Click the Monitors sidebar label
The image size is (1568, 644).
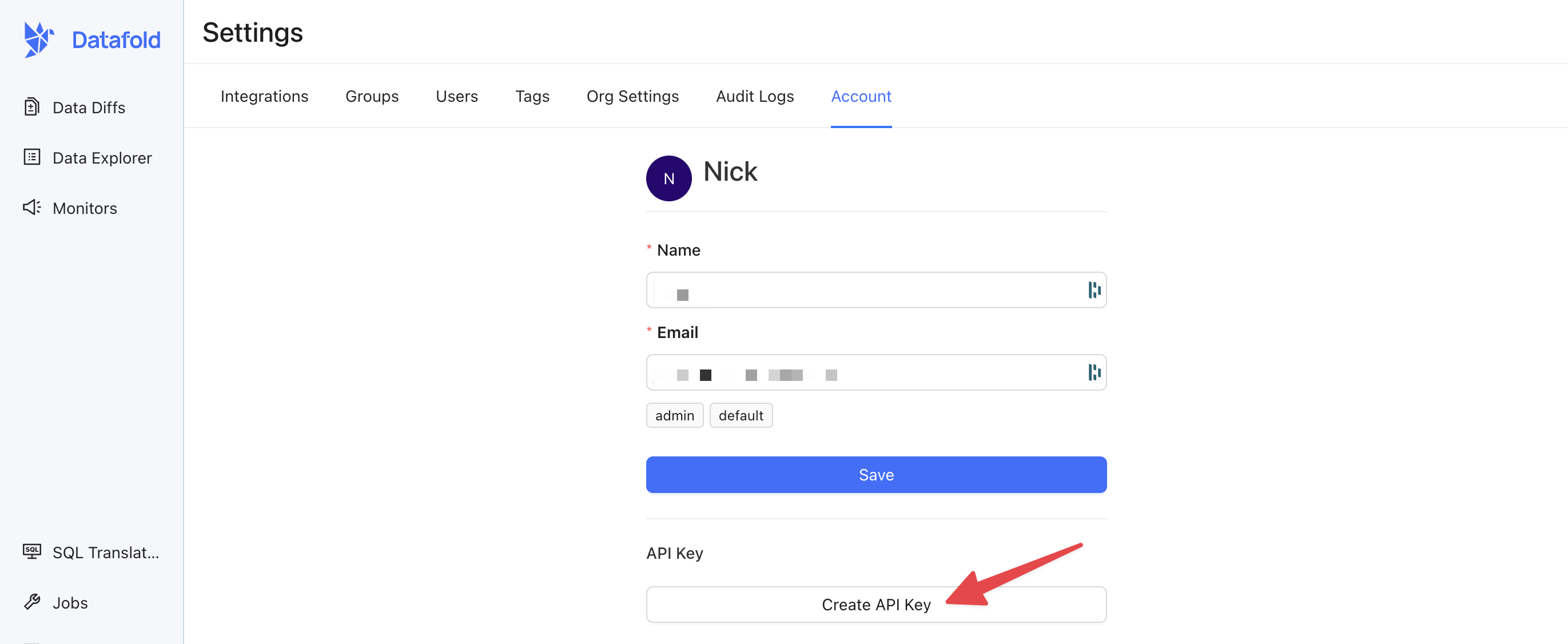tap(85, 208)
